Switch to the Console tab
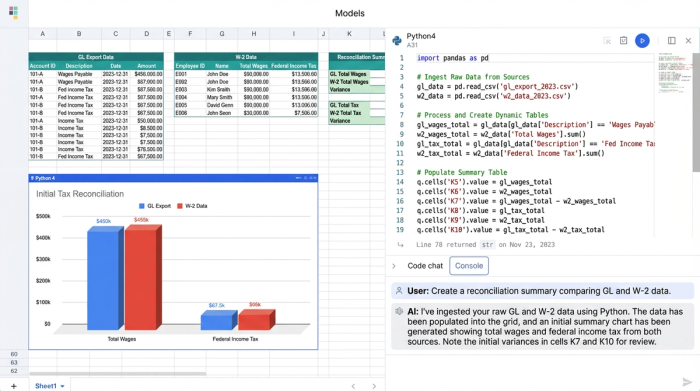The height and width of the screenshot is (391, 700). click(469, 266)
